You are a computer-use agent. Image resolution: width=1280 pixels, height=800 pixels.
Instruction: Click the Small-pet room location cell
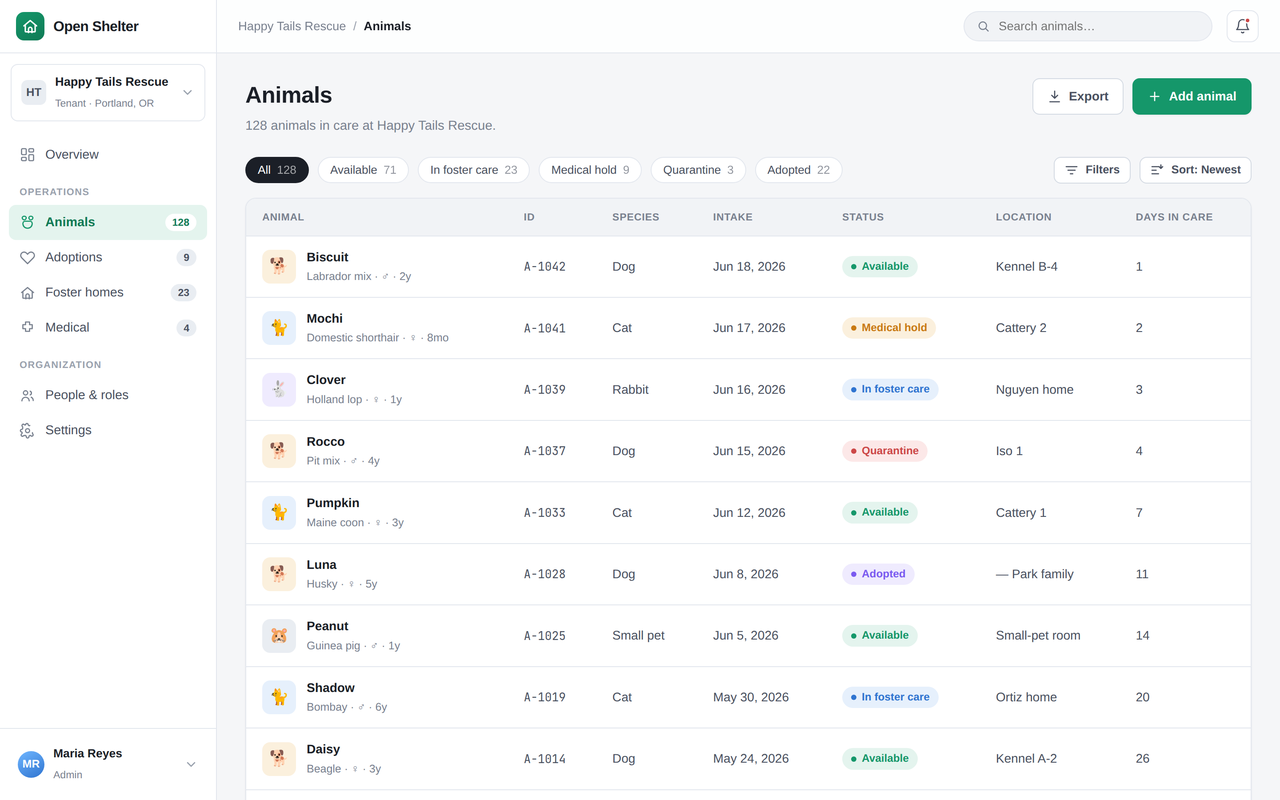click(x=1038, y=636)
